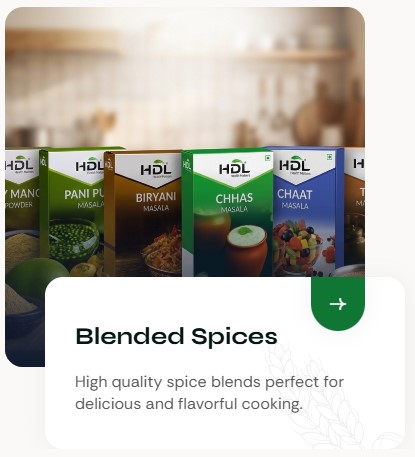Click the HDL logo on Biryani box
The height and width of the screenshot is (457, 415).
tap(156, 170)
